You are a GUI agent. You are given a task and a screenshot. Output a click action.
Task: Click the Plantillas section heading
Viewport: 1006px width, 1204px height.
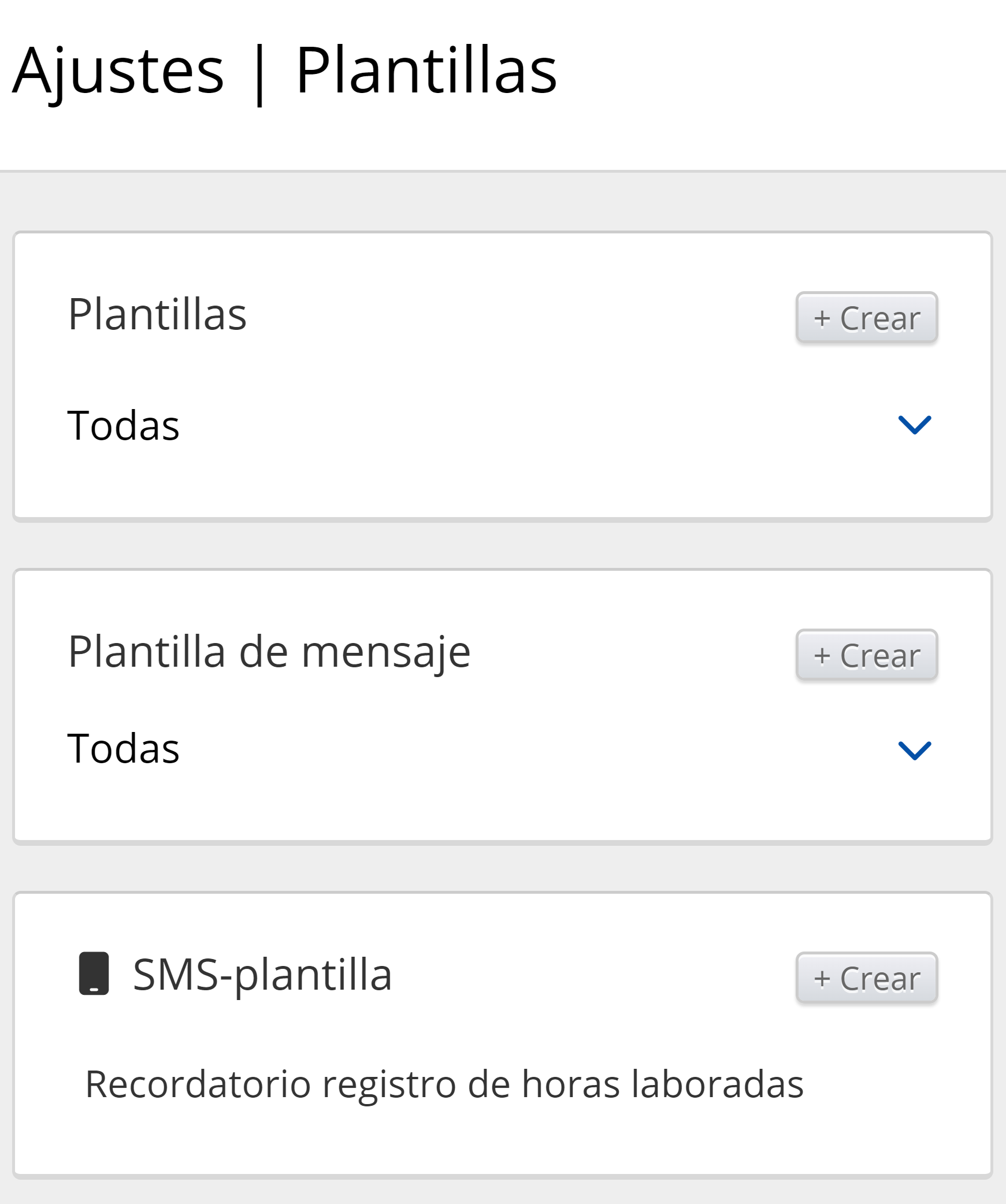click(x=157, y=314)
